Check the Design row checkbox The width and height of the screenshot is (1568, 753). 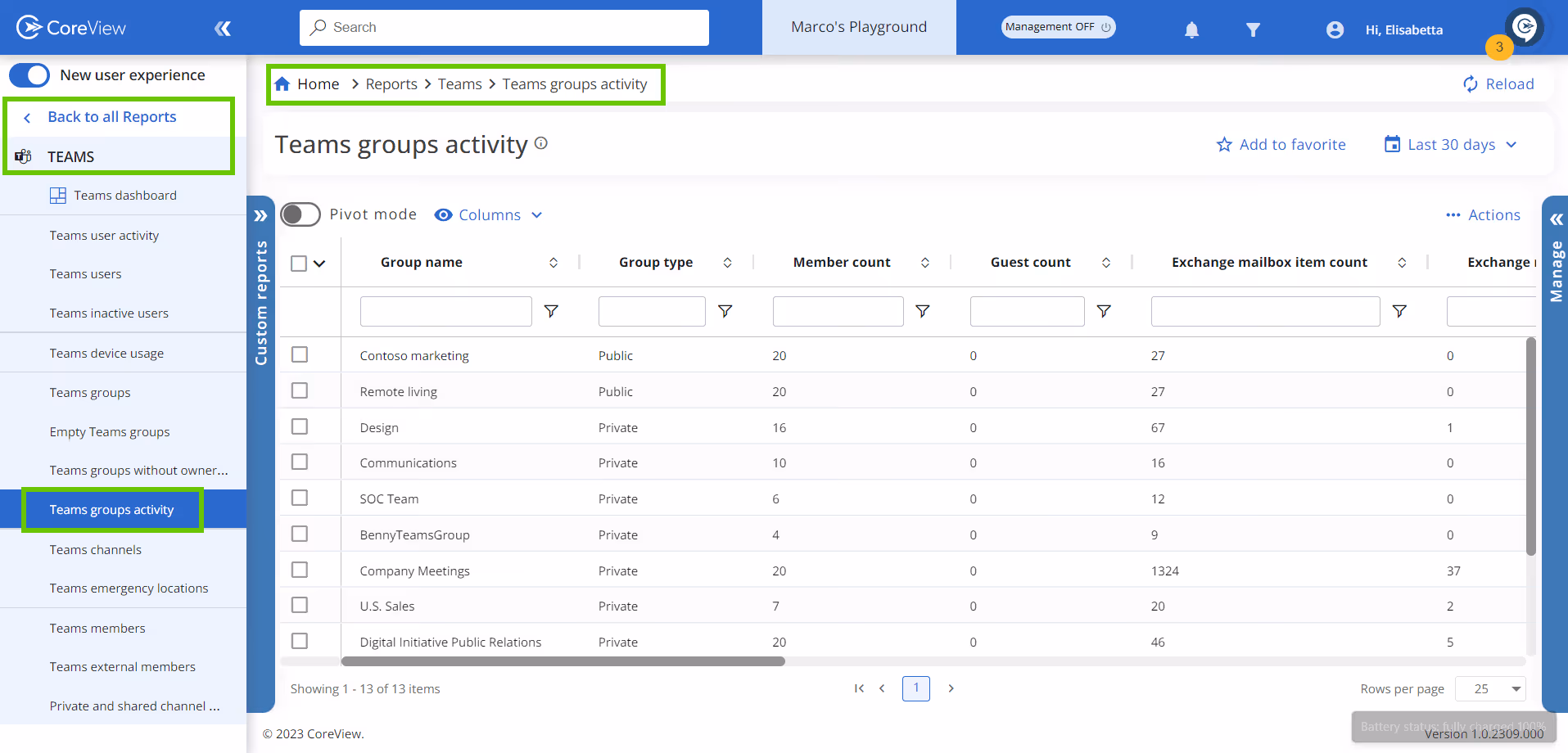pyautogui.click(x=300, y=426)
